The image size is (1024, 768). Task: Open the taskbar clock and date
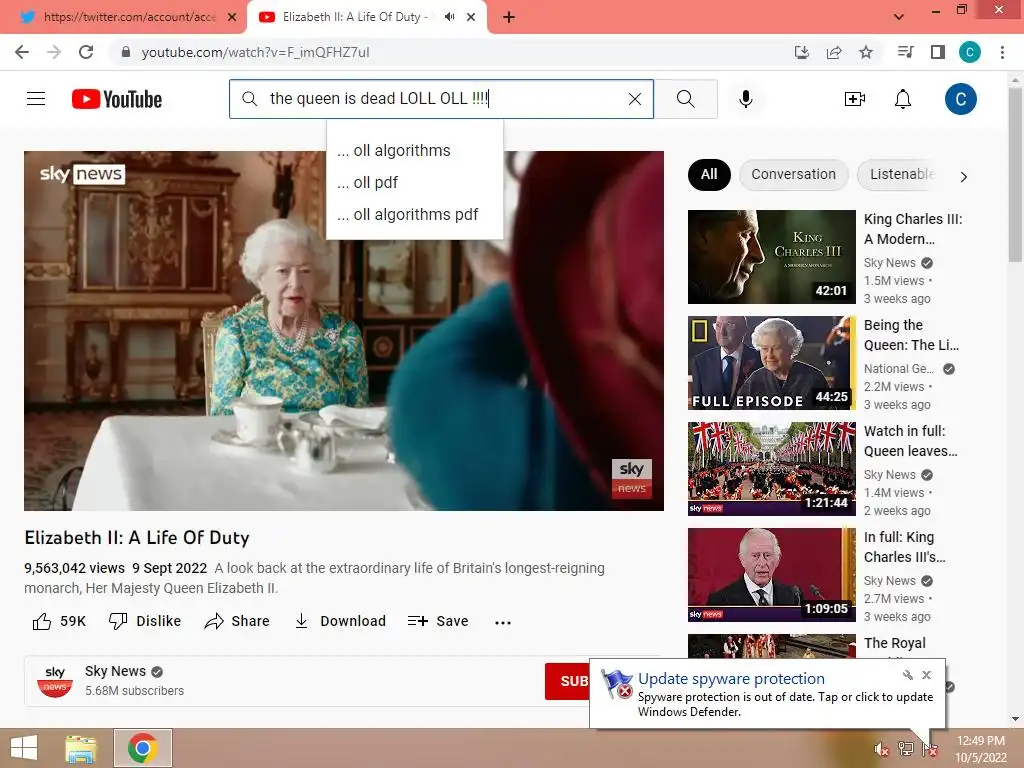pos(980,749)
